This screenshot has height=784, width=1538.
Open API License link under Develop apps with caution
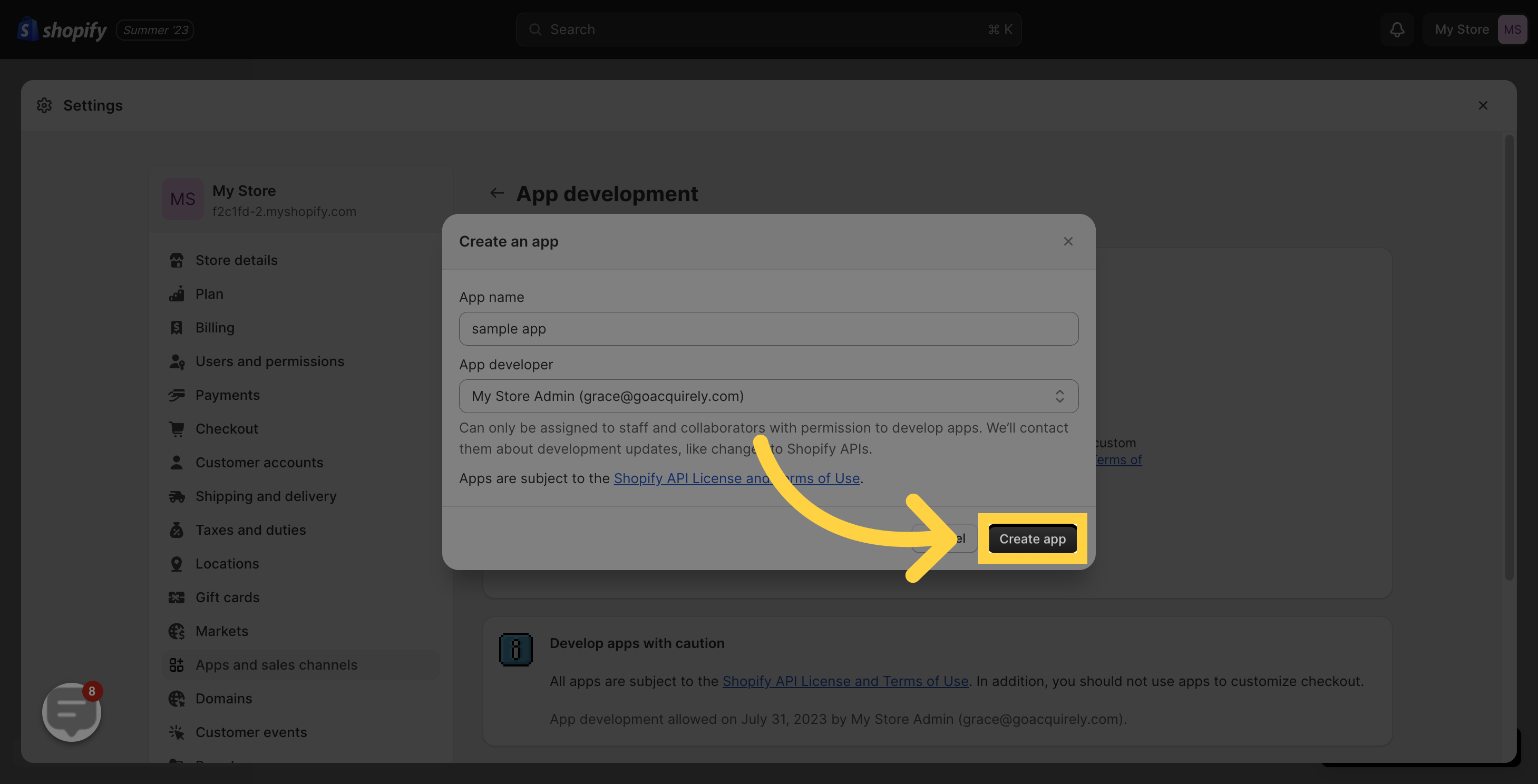pos(845,681)
